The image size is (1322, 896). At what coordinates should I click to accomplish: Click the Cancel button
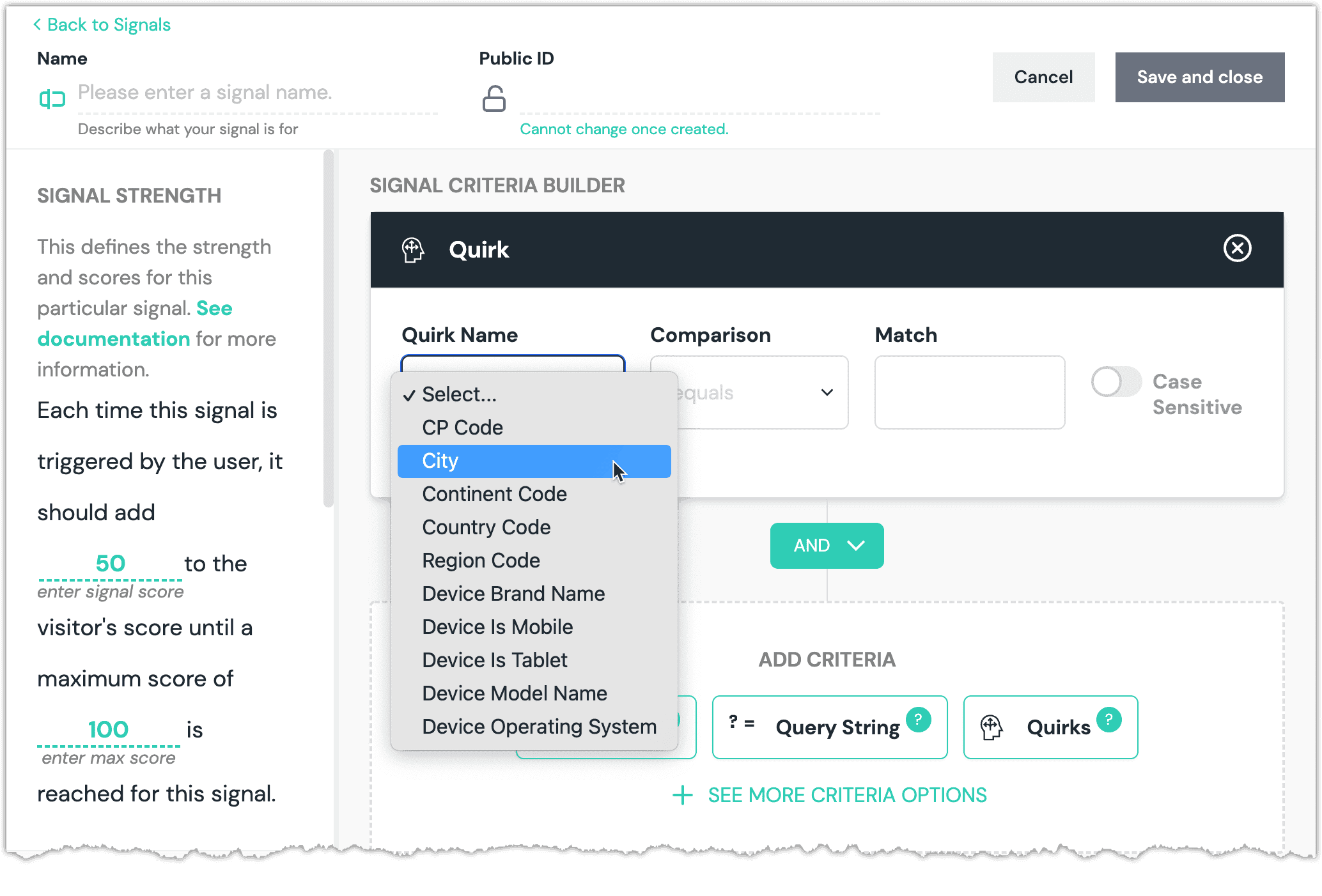(x=1045, y=76)
